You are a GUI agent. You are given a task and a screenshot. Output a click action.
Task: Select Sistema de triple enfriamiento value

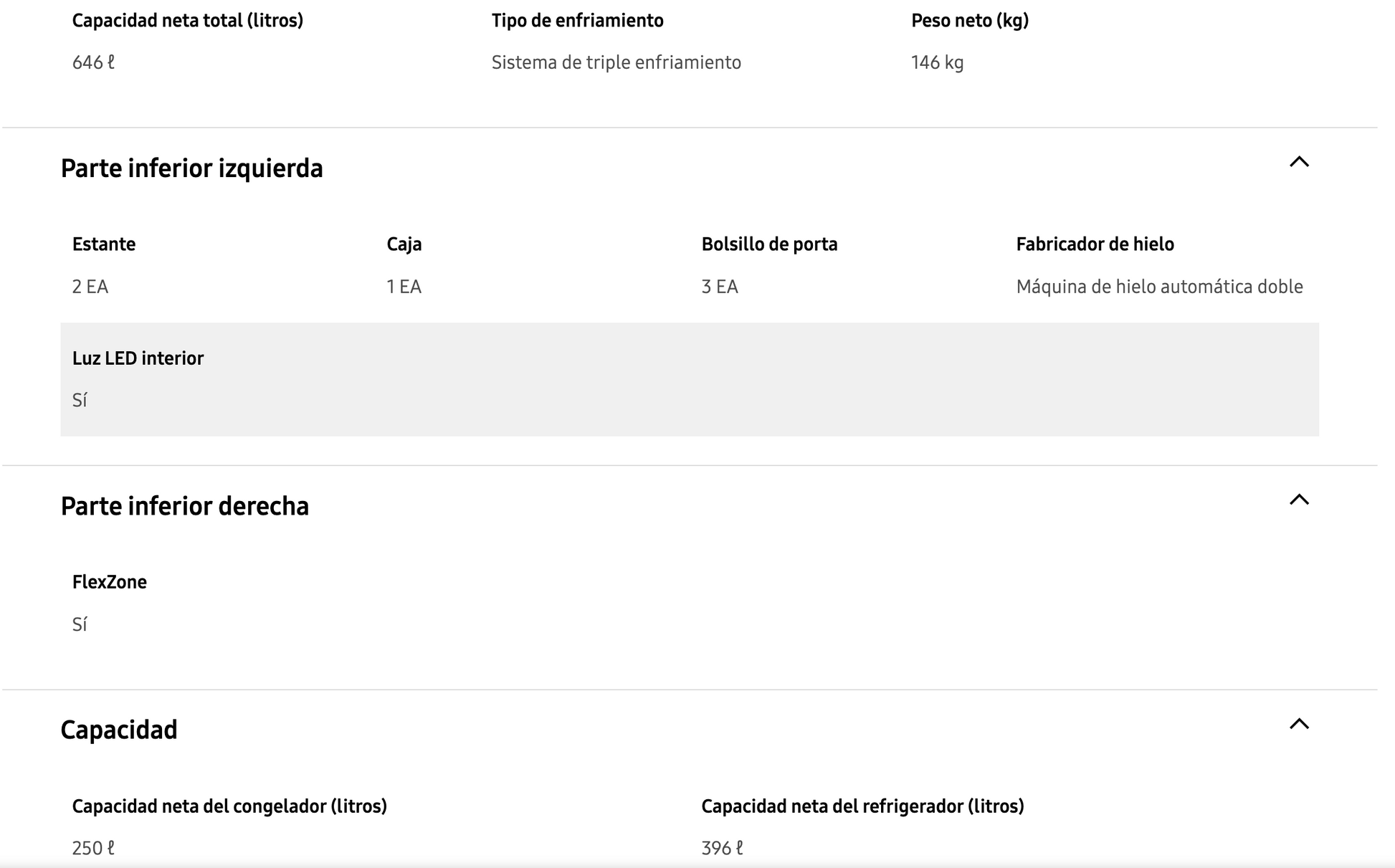click(616, 63)
